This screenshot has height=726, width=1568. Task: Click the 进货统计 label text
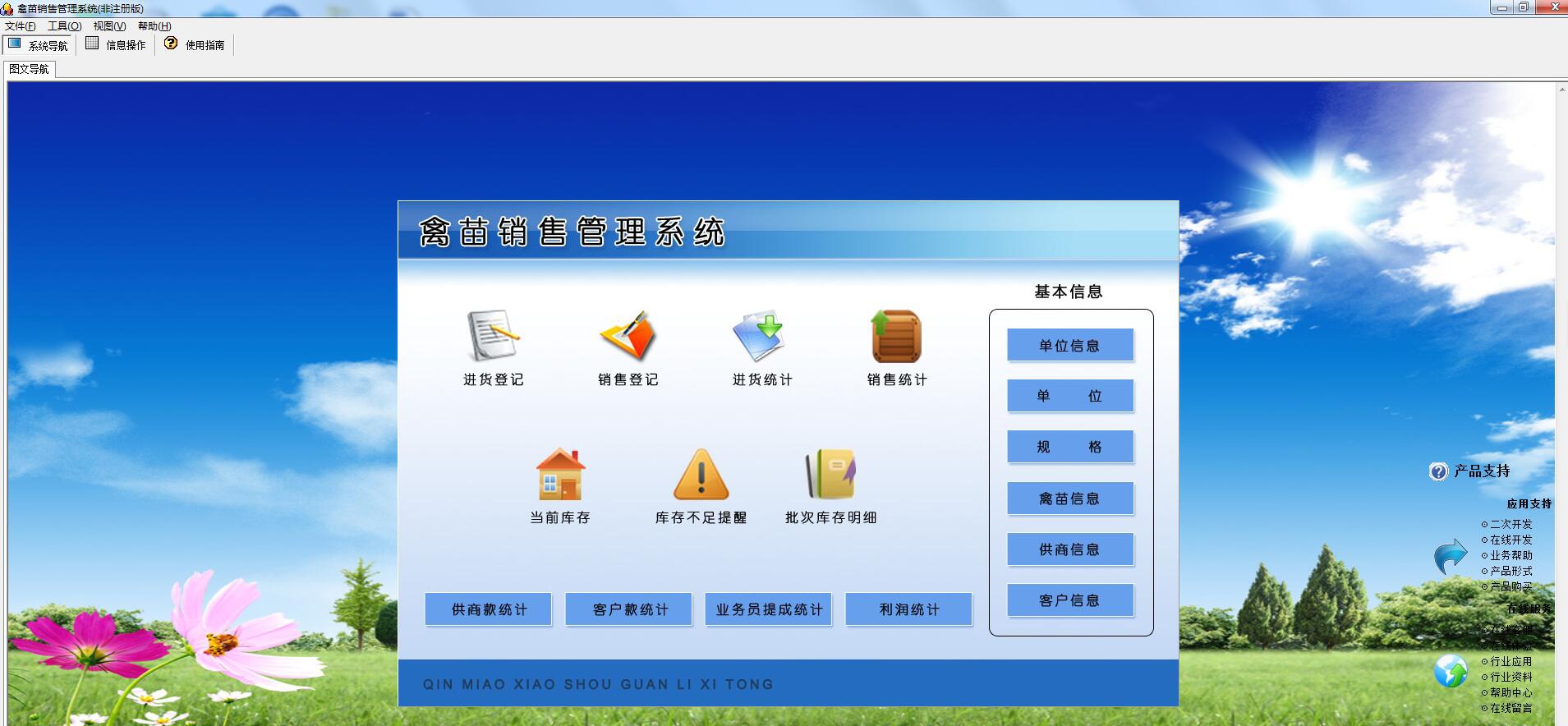763,379
